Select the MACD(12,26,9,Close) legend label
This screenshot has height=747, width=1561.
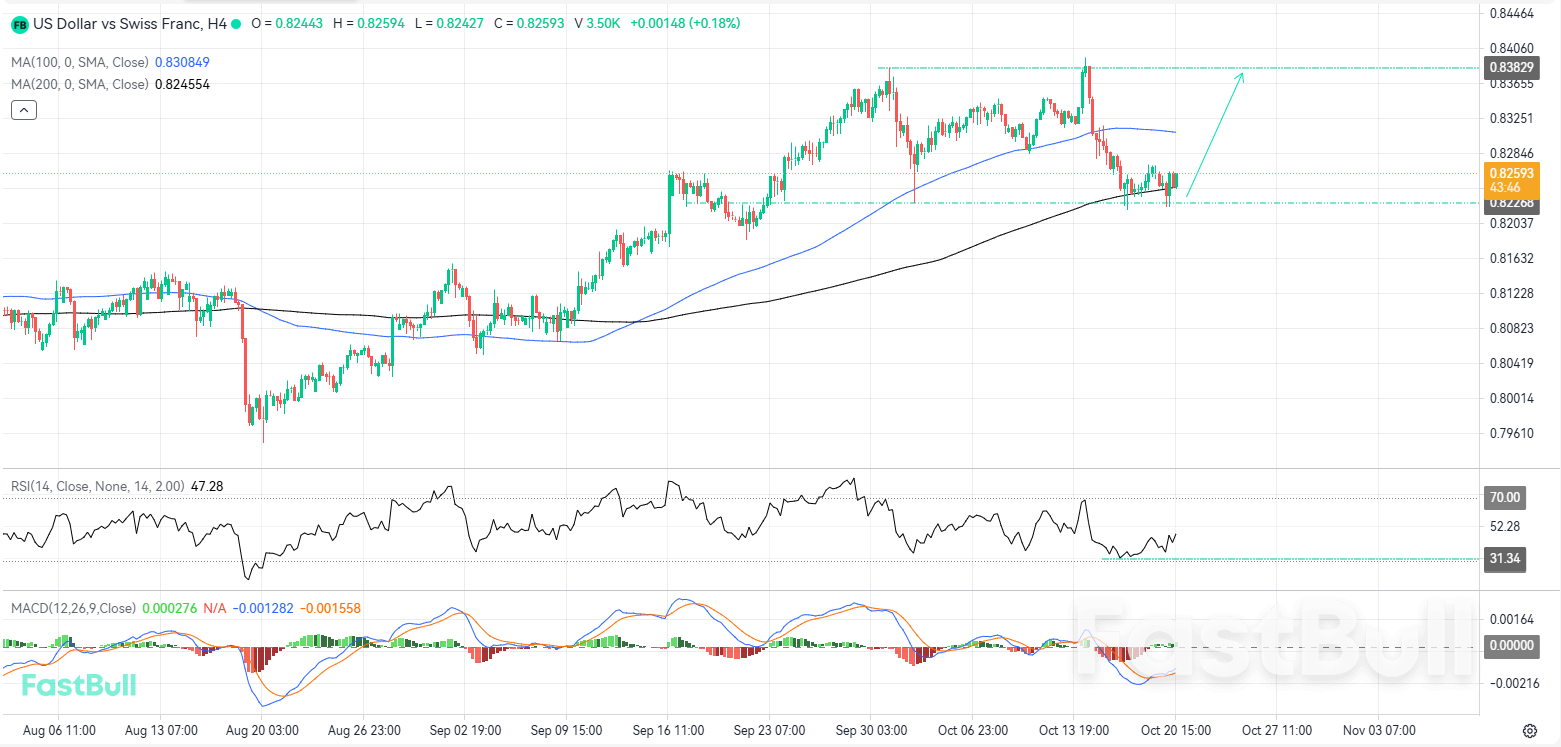pos(73,608)
